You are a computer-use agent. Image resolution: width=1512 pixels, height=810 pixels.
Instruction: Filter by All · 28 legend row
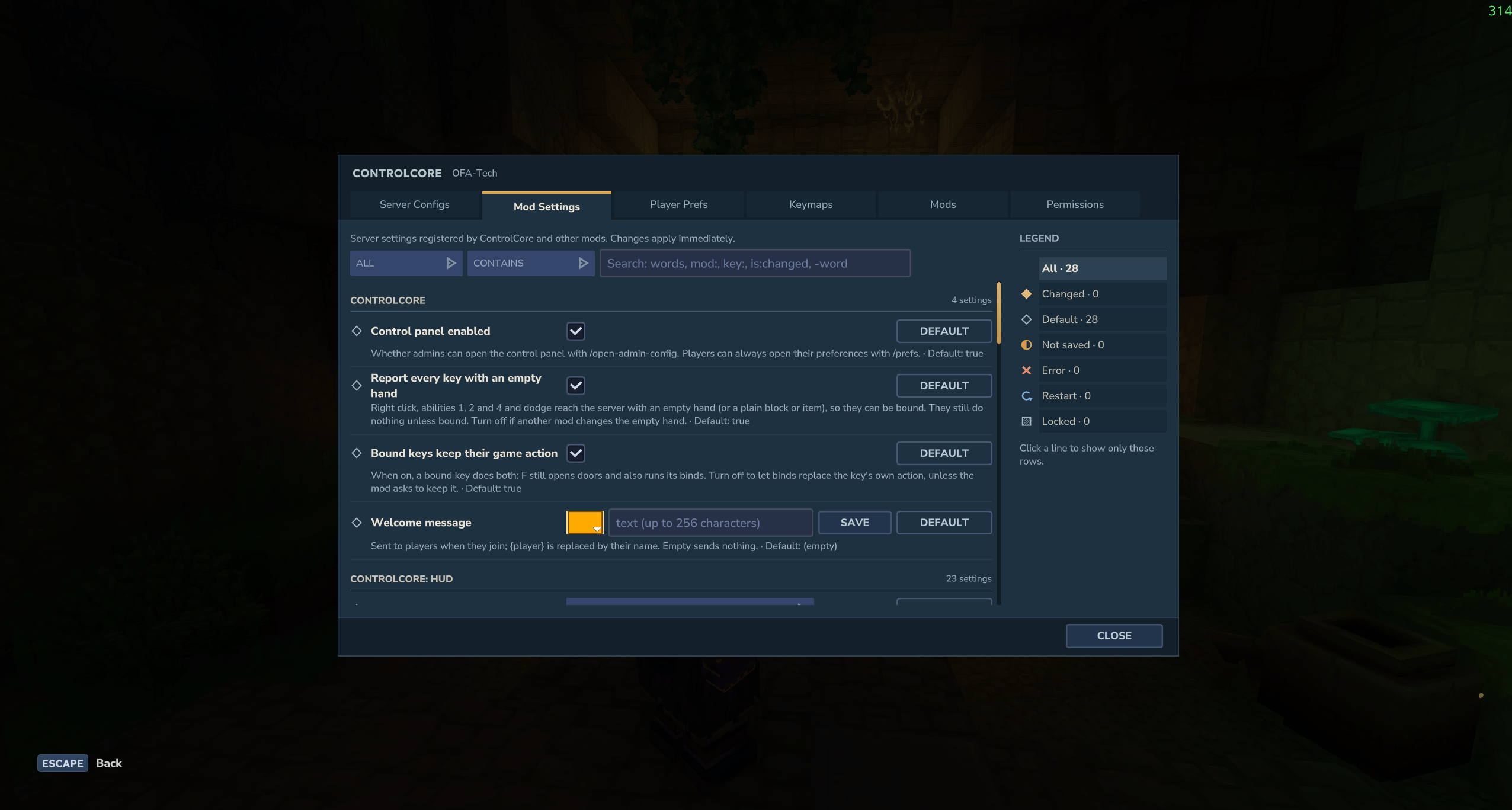pos(1103,268)
